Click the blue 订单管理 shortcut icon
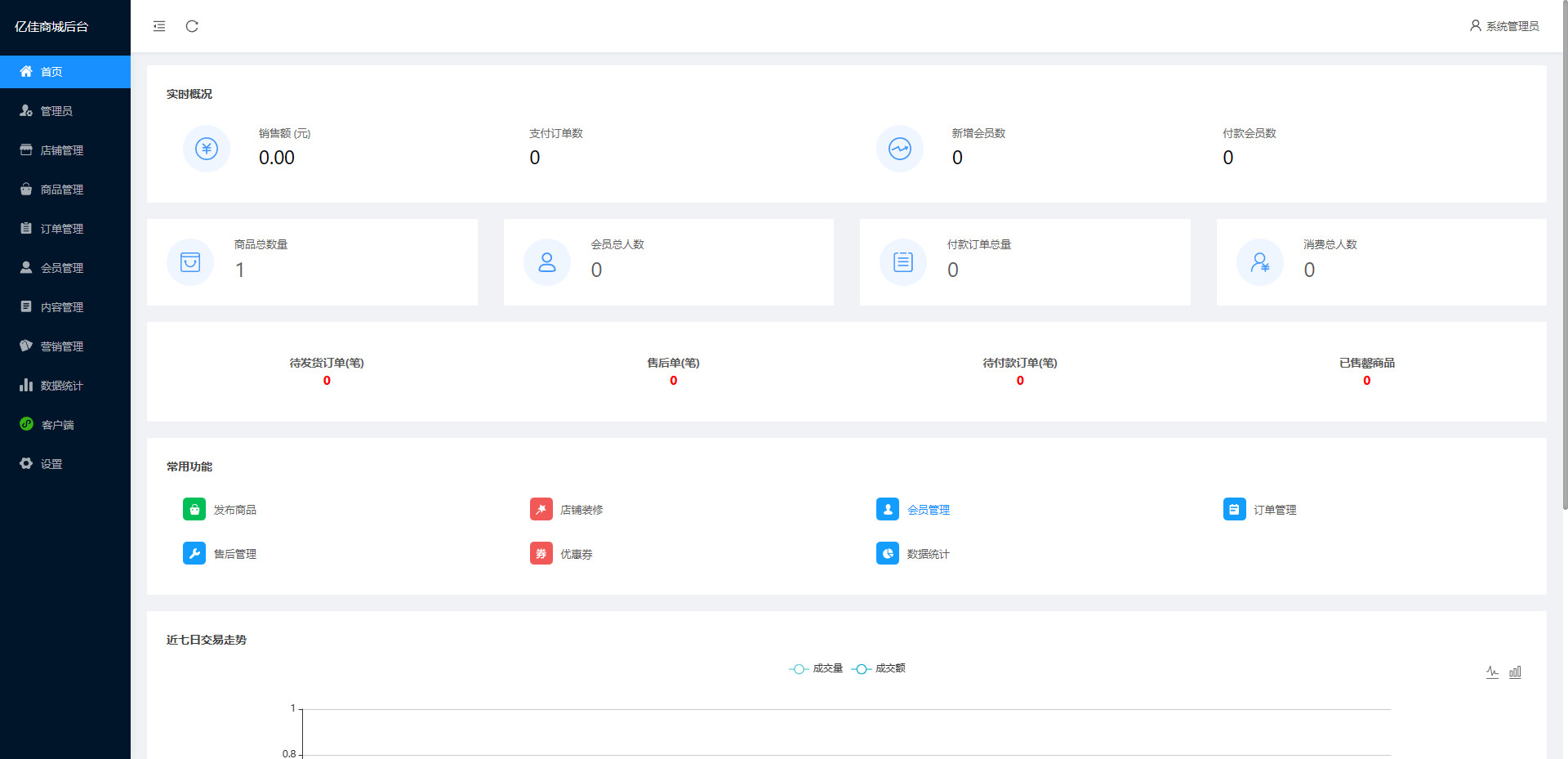 point(1235,509)
